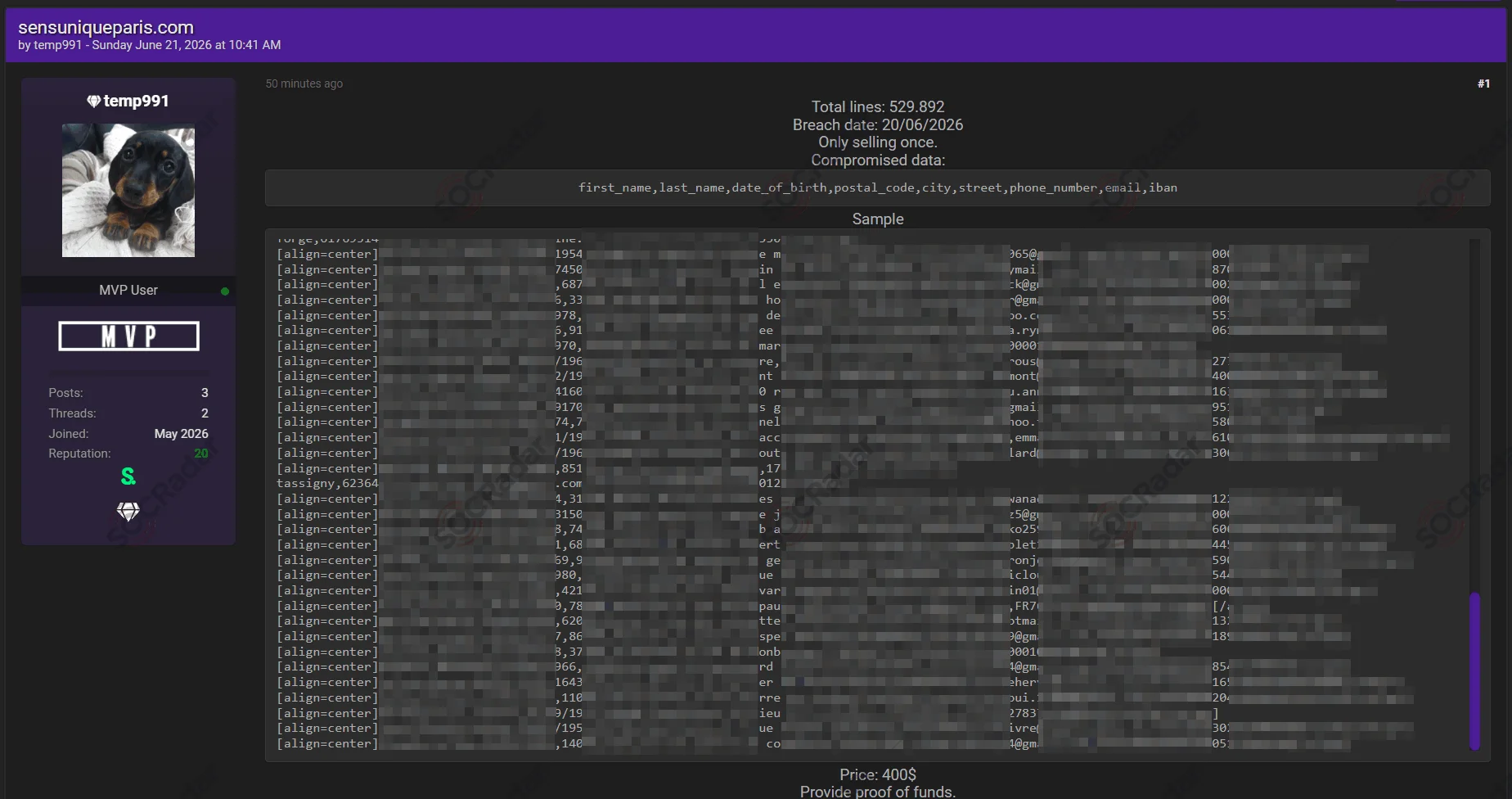This screenshot has height=799, width=1512.
Task: Open the post permalink #1
Action: click(1483, 84)
